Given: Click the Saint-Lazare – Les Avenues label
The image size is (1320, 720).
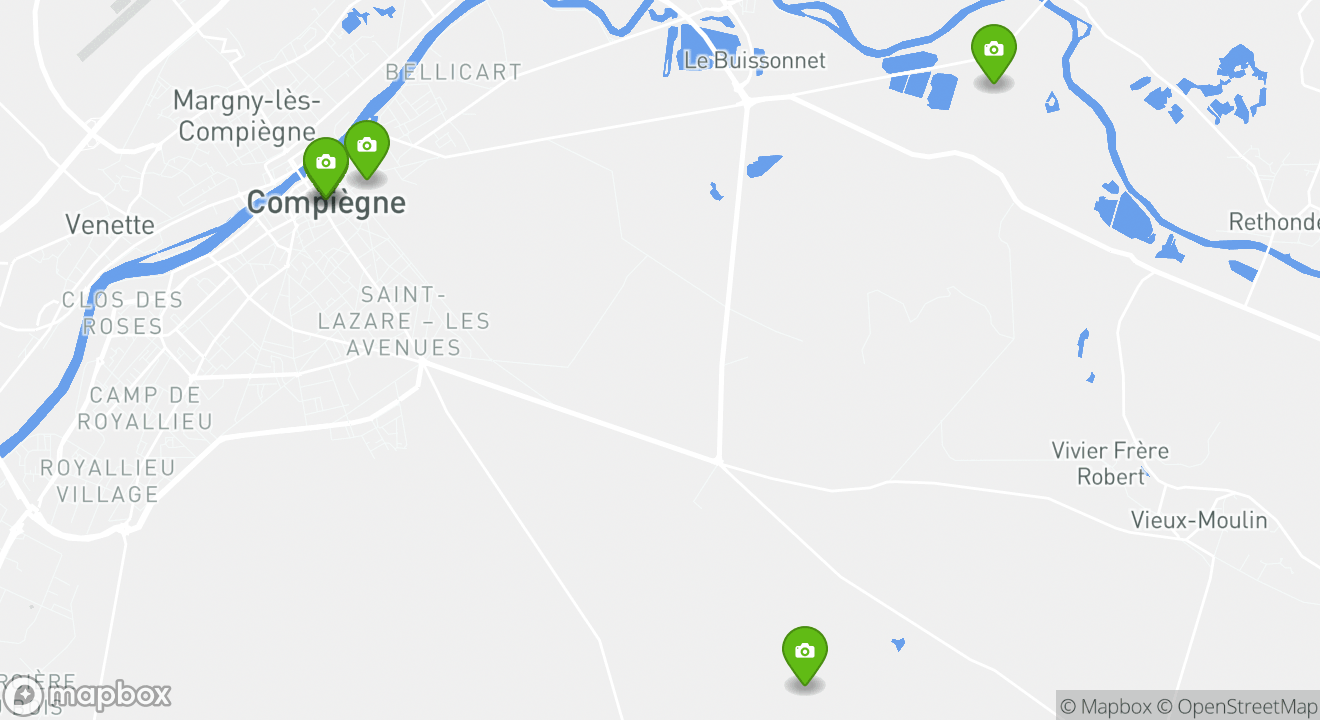Looking at the screenshot, I should 404,321.
